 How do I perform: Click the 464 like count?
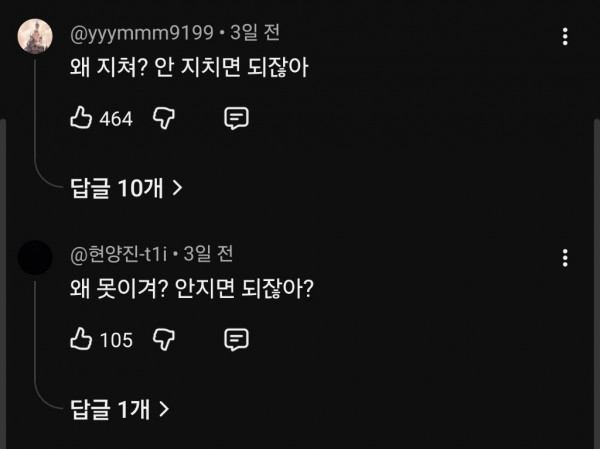pyautogui.click(x=116, y=120)
